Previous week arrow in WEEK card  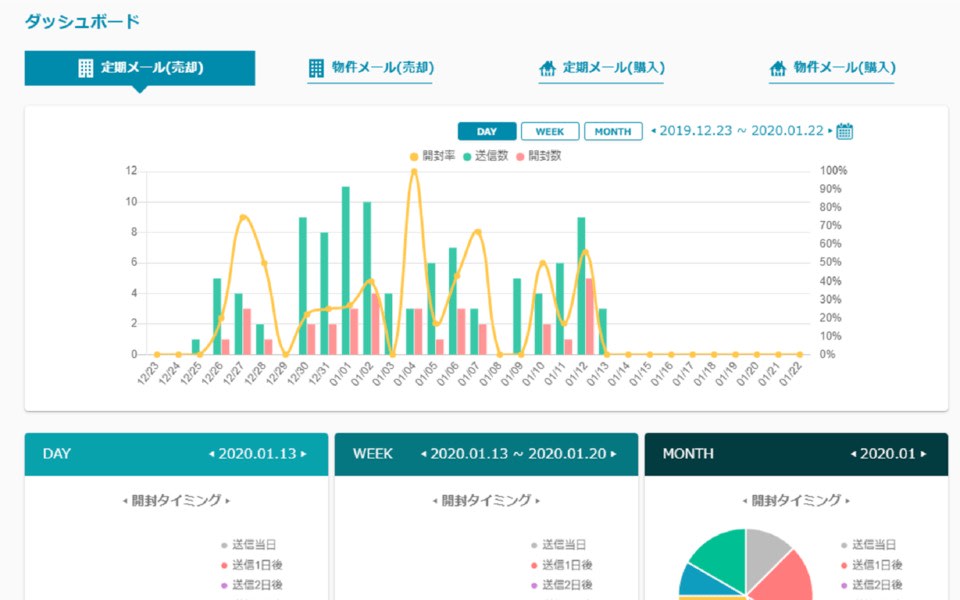coord(424,454)
